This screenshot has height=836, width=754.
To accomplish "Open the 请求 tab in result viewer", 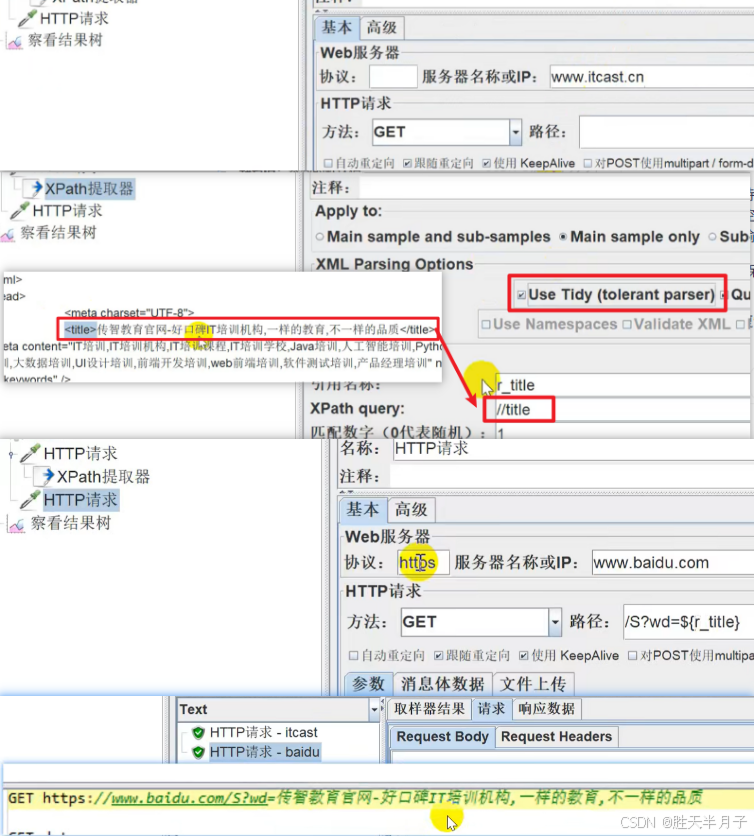I will (491, 709).
